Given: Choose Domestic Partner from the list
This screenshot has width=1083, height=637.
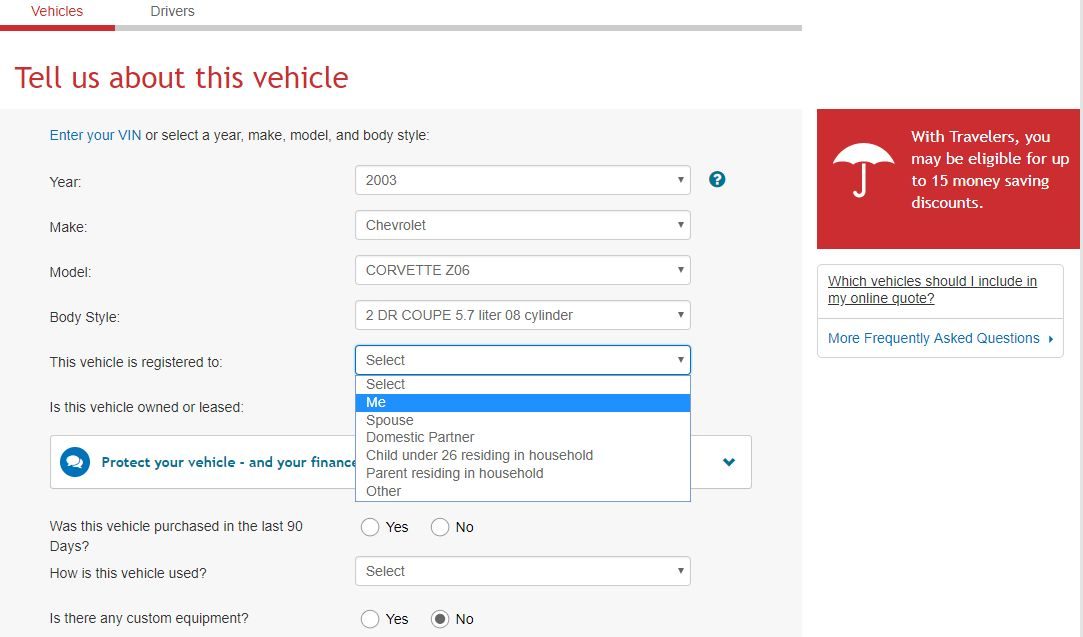Looking at the screenshot, I should pyautogui.click(x=523, y=437).
